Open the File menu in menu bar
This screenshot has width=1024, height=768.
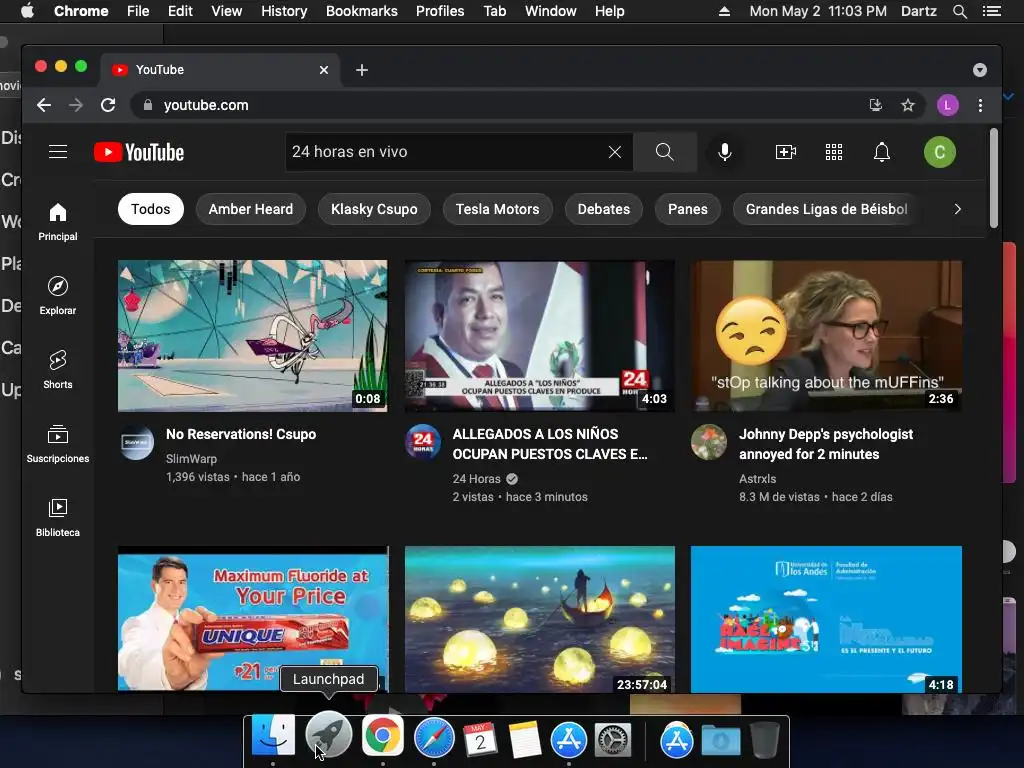click(138, 11)
